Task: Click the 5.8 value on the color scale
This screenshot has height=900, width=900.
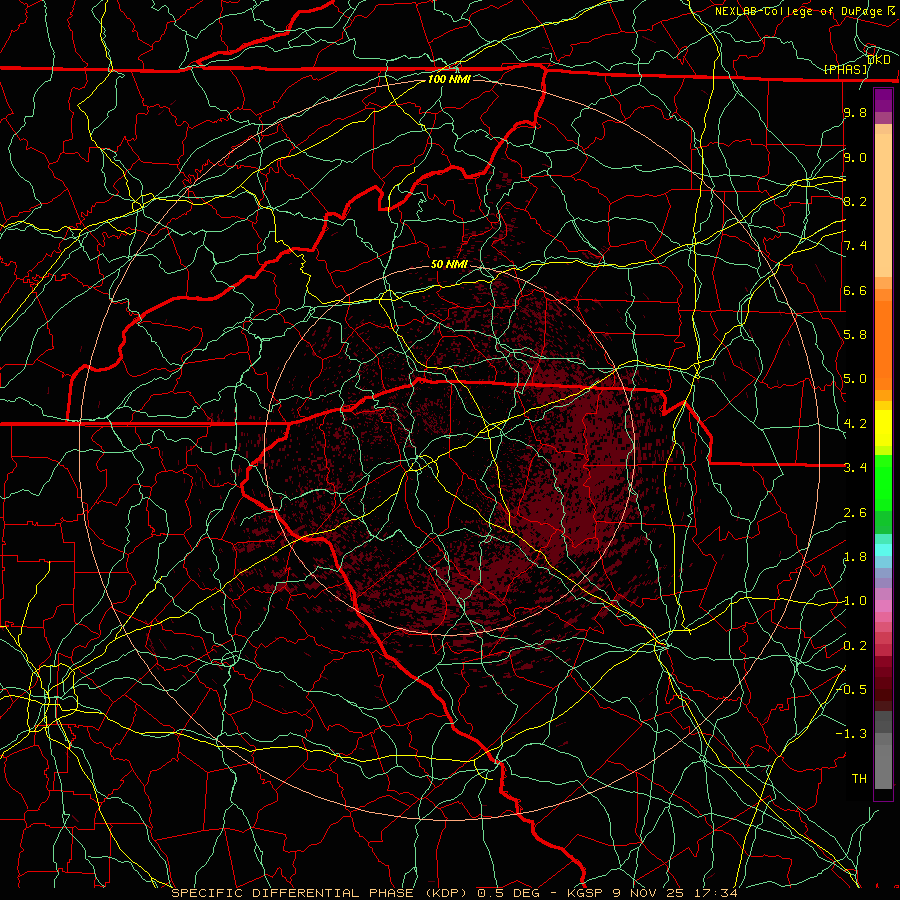Action: point(855,335)
